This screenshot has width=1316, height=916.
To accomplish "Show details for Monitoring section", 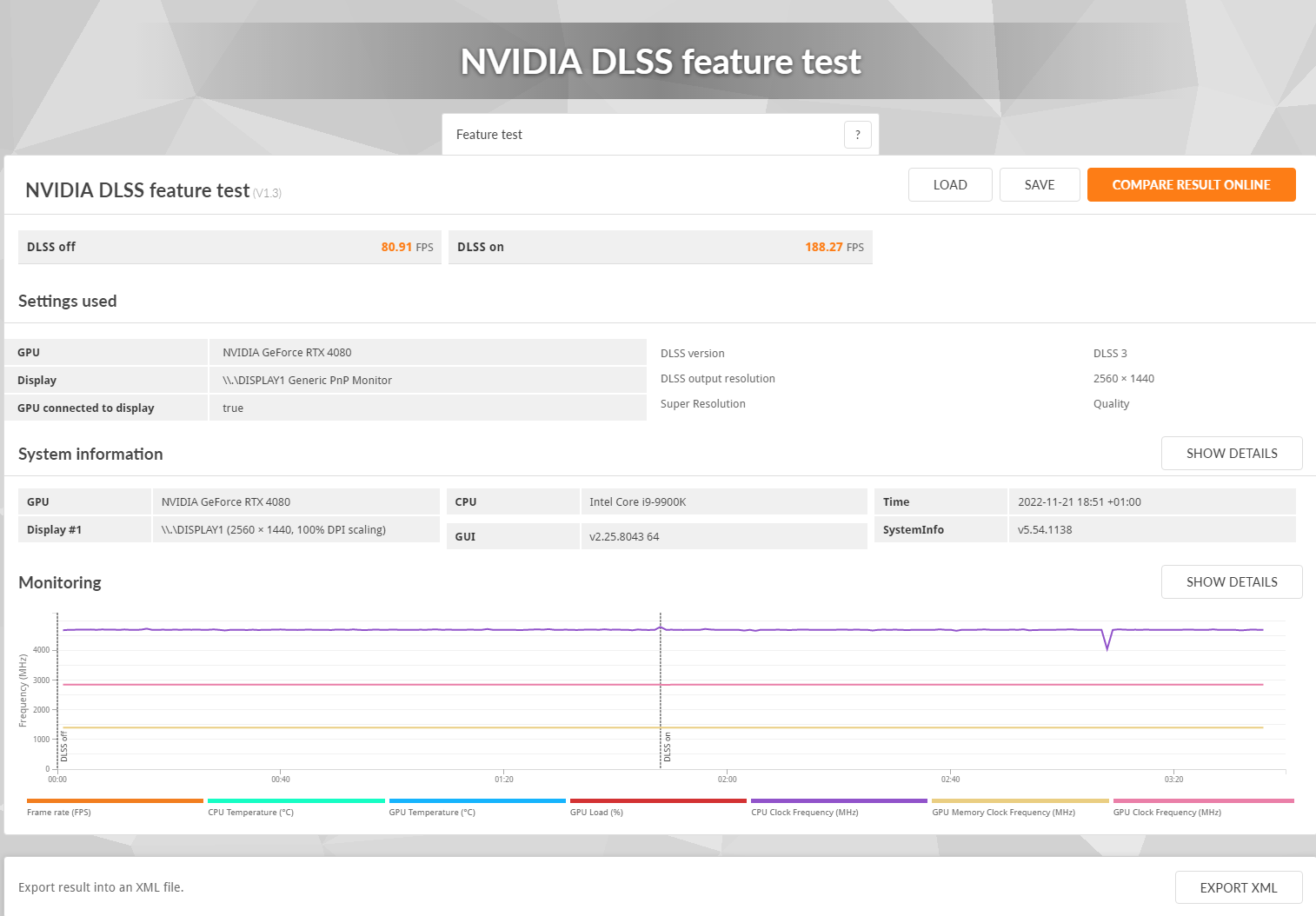I will pyautogui.click(x=1232, y=582).
